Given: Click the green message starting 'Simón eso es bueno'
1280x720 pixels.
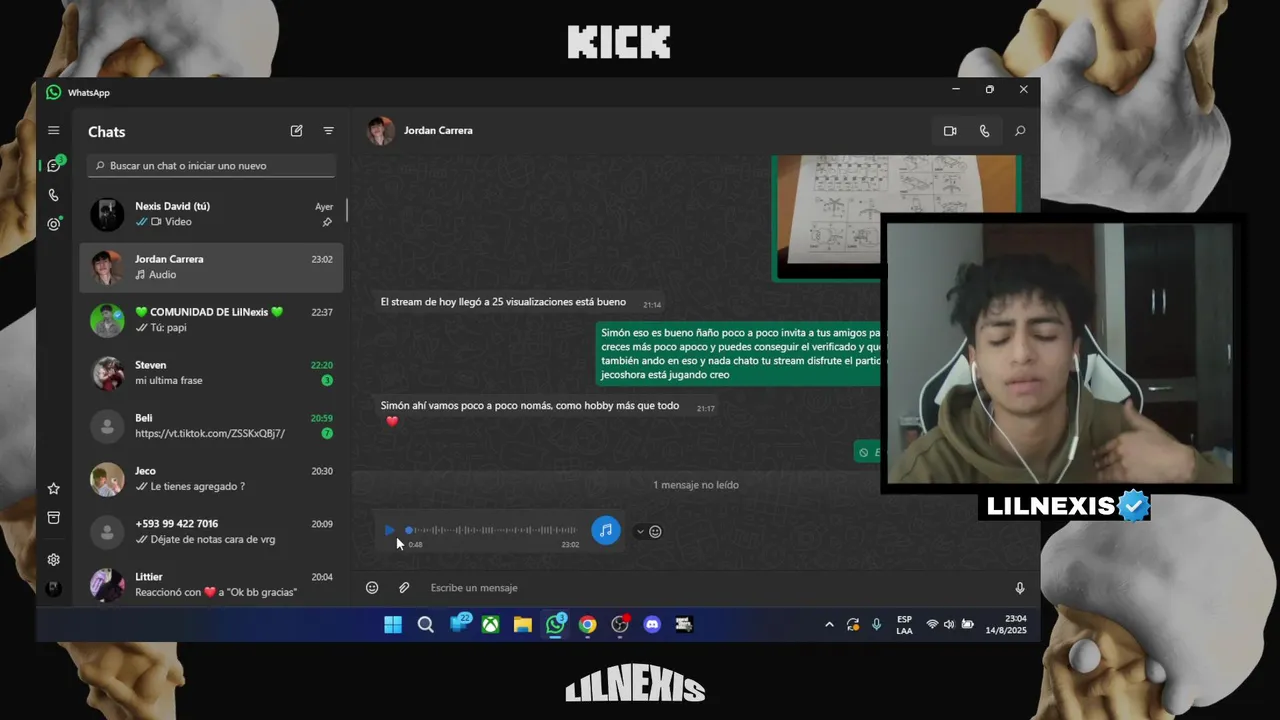Looking at the screenshot, I should coord(739,353).
